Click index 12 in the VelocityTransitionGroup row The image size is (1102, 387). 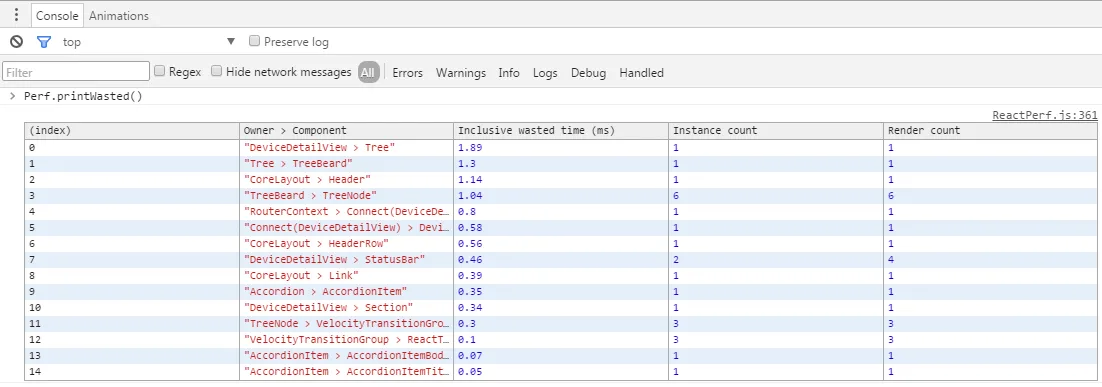coord(35,339)
